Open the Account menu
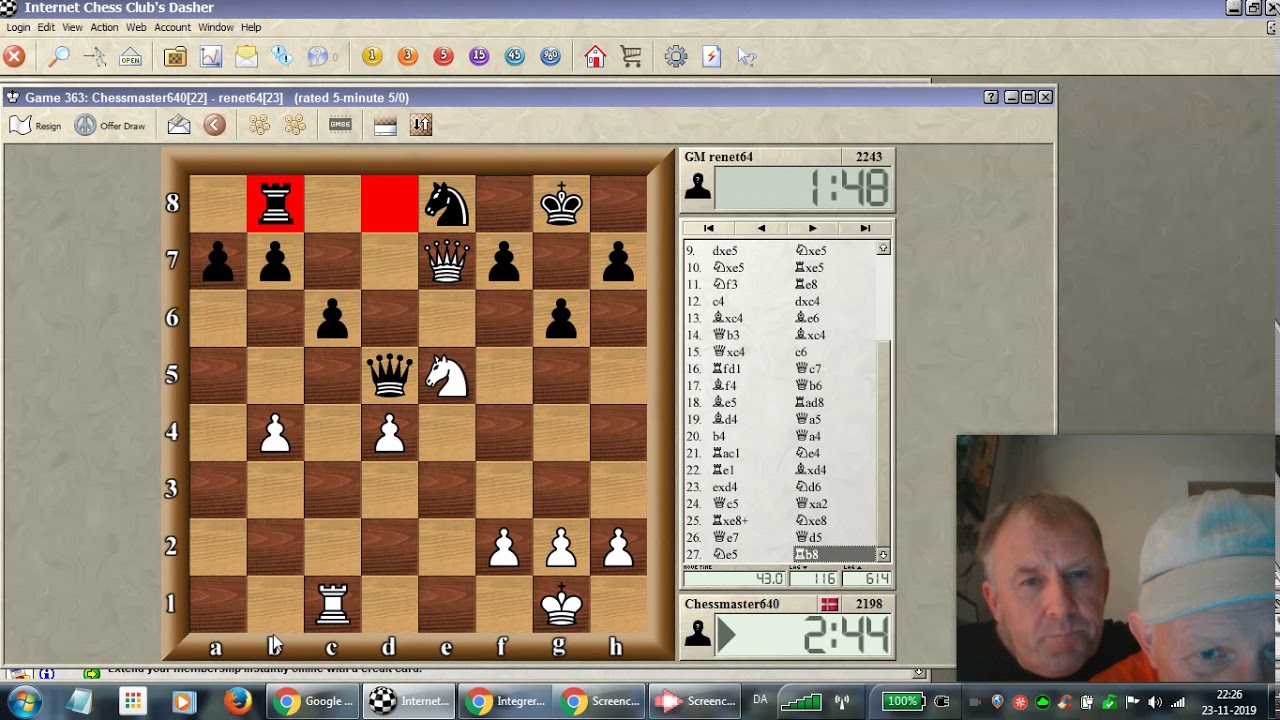 [x=172, y=27]
